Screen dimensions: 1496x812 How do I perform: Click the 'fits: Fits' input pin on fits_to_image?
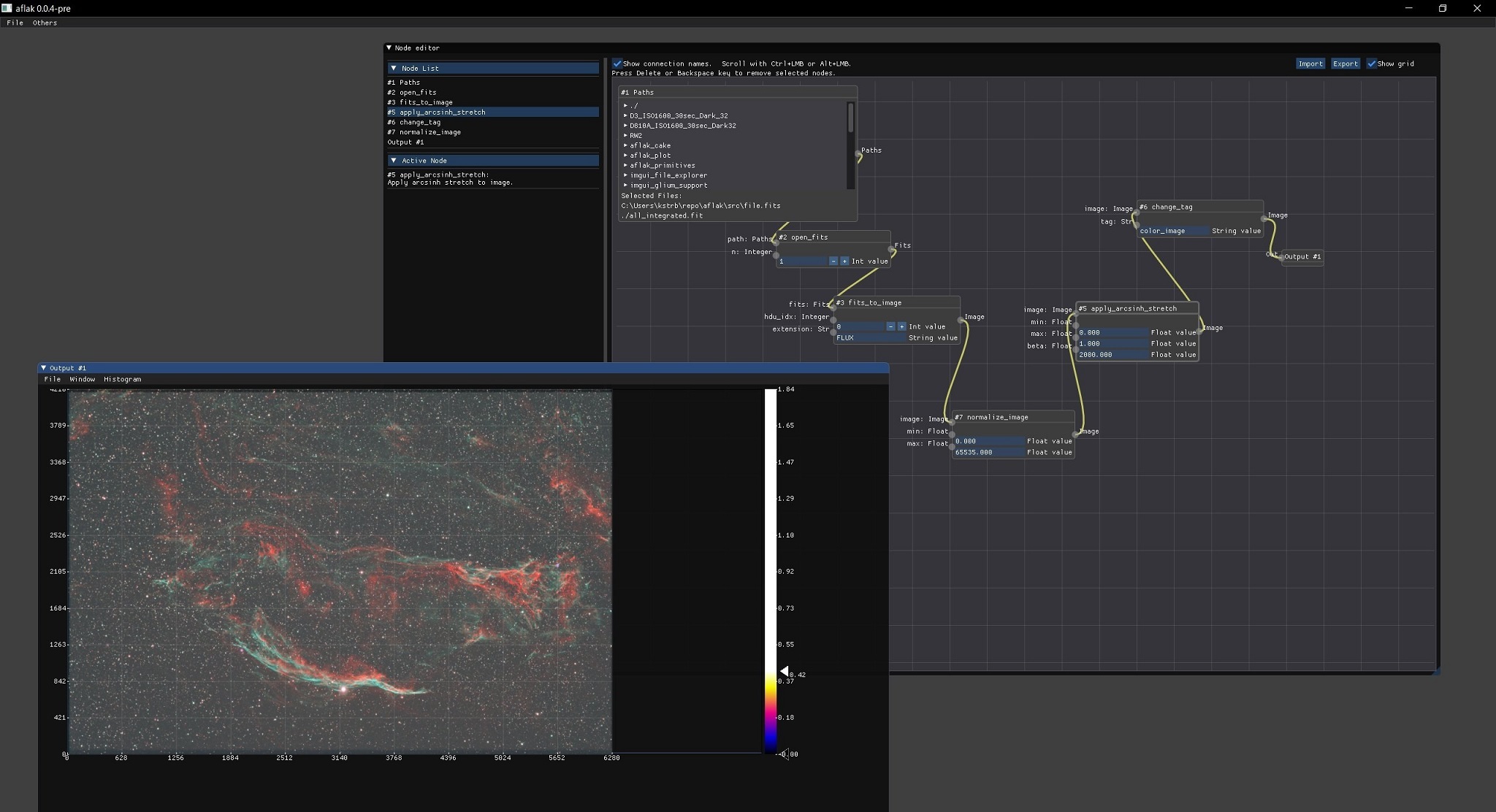click(833, 307)
